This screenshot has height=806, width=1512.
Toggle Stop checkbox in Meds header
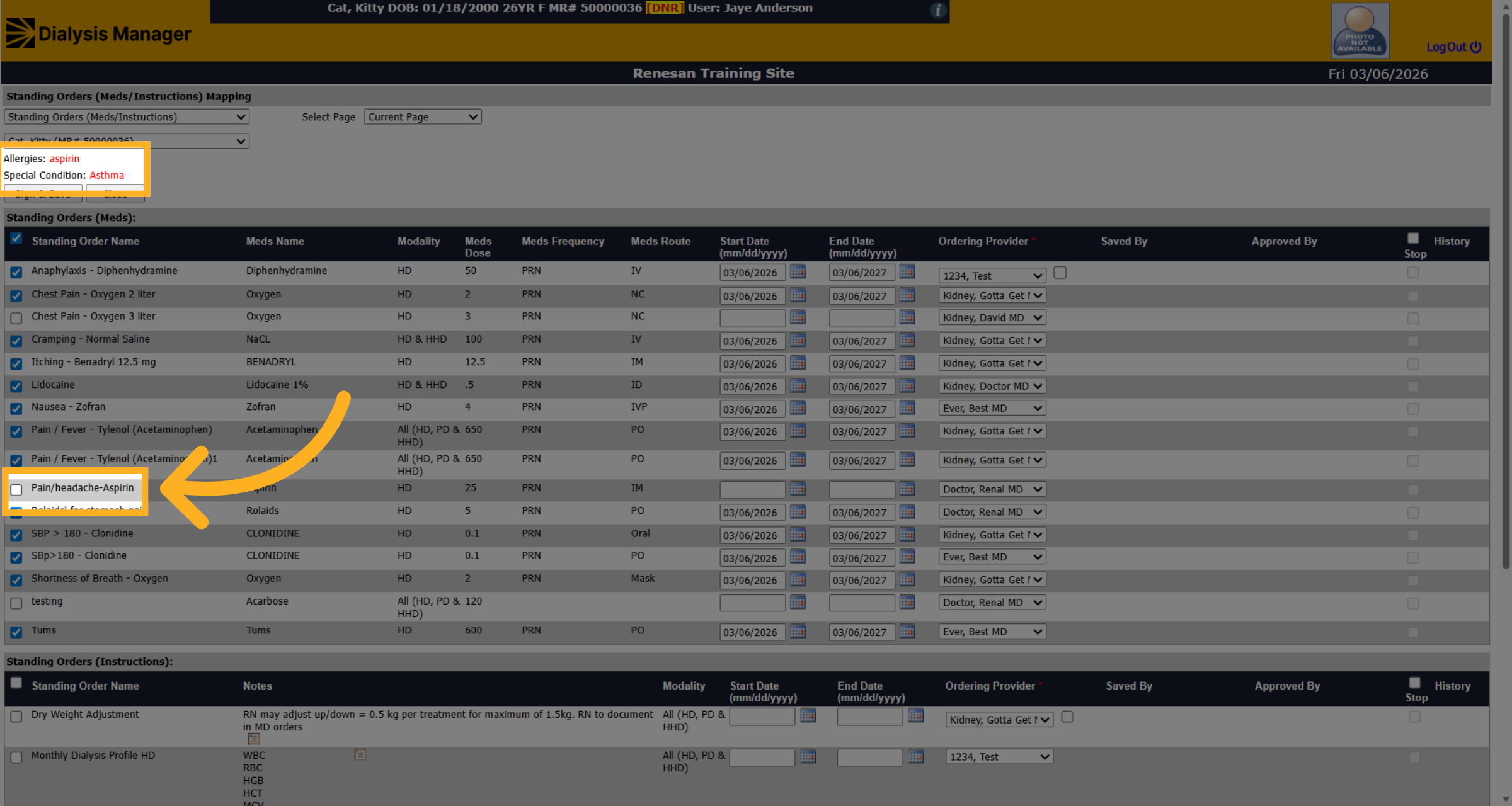[1413, 238]
